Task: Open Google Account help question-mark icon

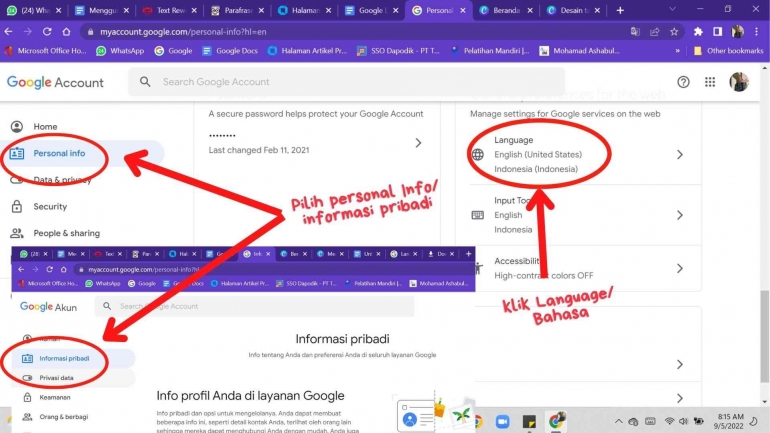Action: pos(683,82)
